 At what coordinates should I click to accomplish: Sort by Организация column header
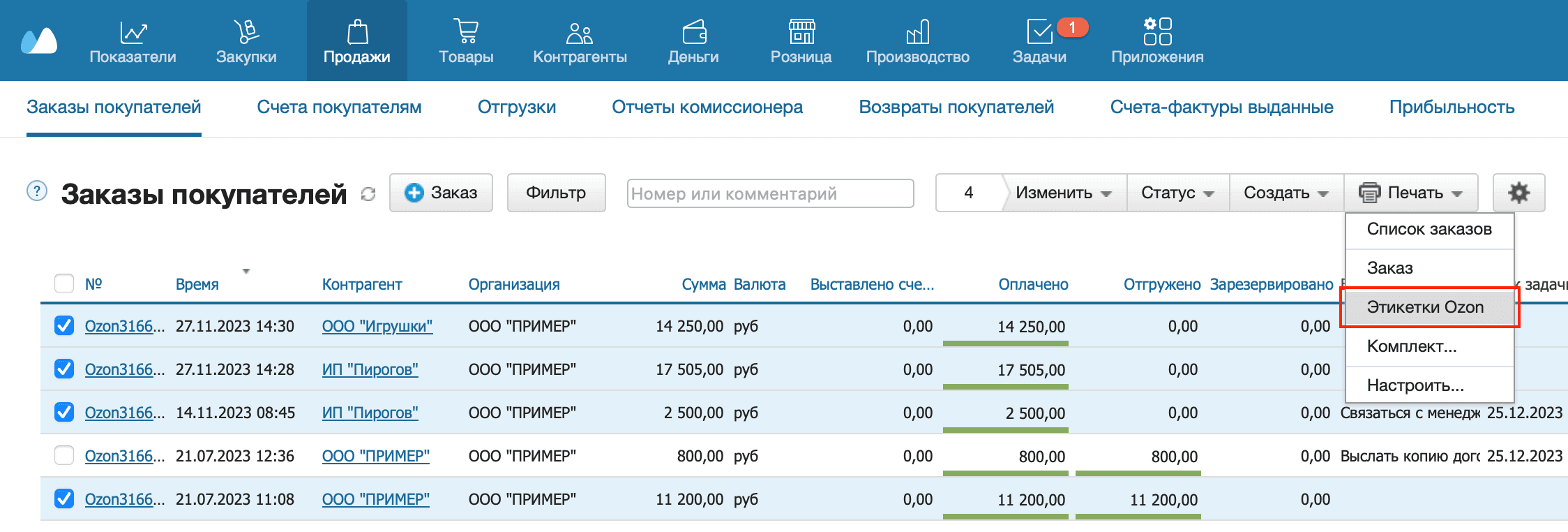(514, 284)
